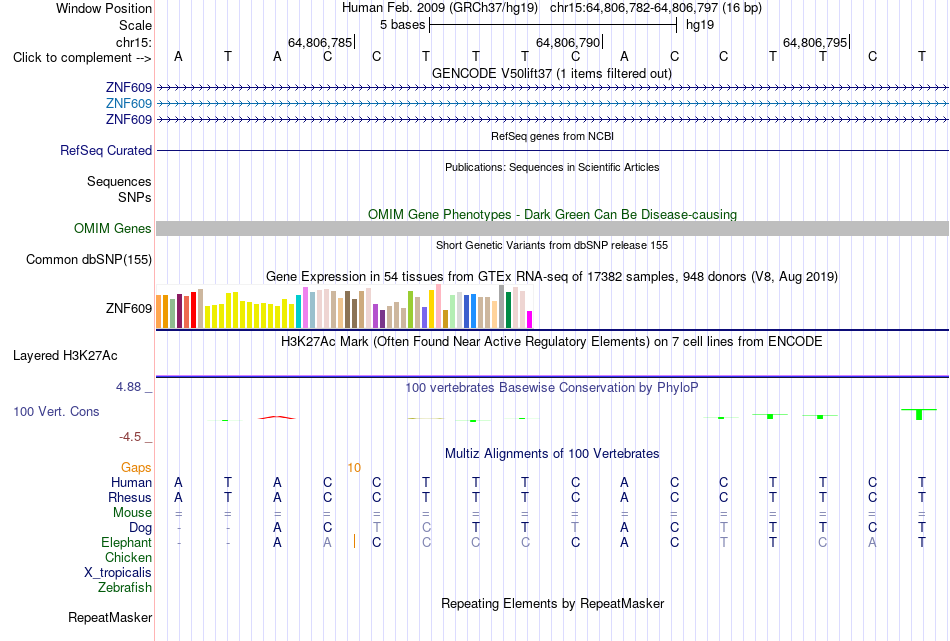
Task: Click 'Publications: Sequences in Scientific Articles' title
Action: [552, 167]
